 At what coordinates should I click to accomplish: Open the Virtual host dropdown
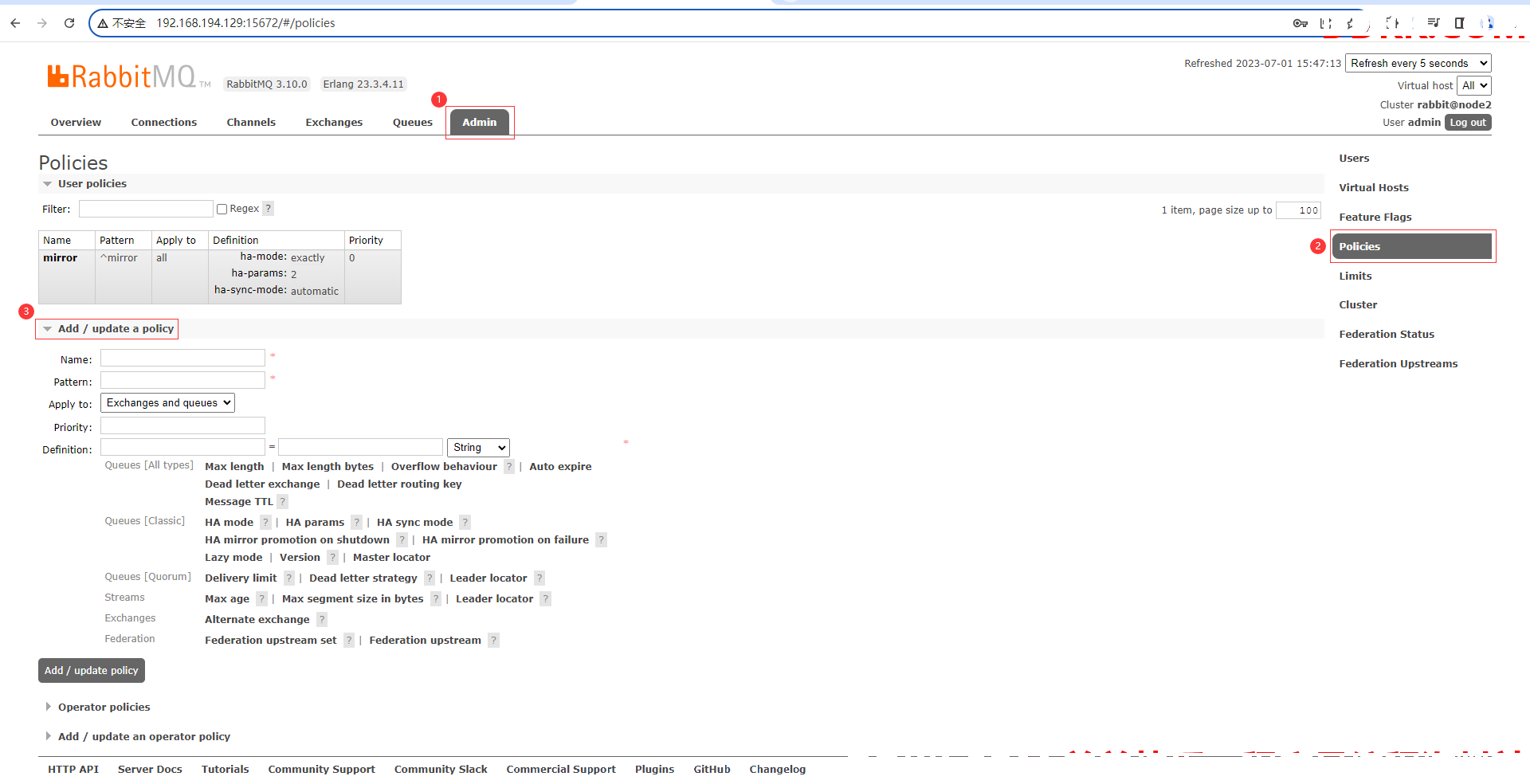coord(1474,85)
